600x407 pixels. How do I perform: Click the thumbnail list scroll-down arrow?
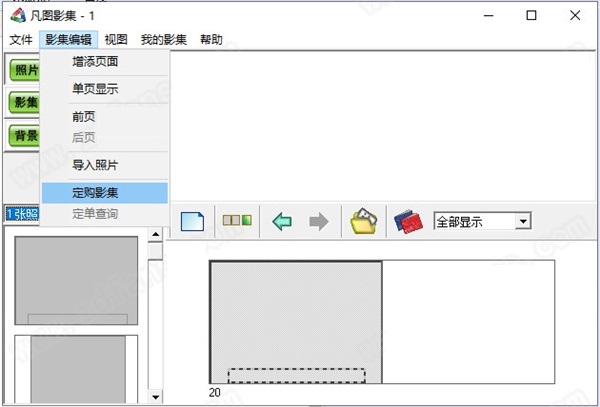[155, 397]
